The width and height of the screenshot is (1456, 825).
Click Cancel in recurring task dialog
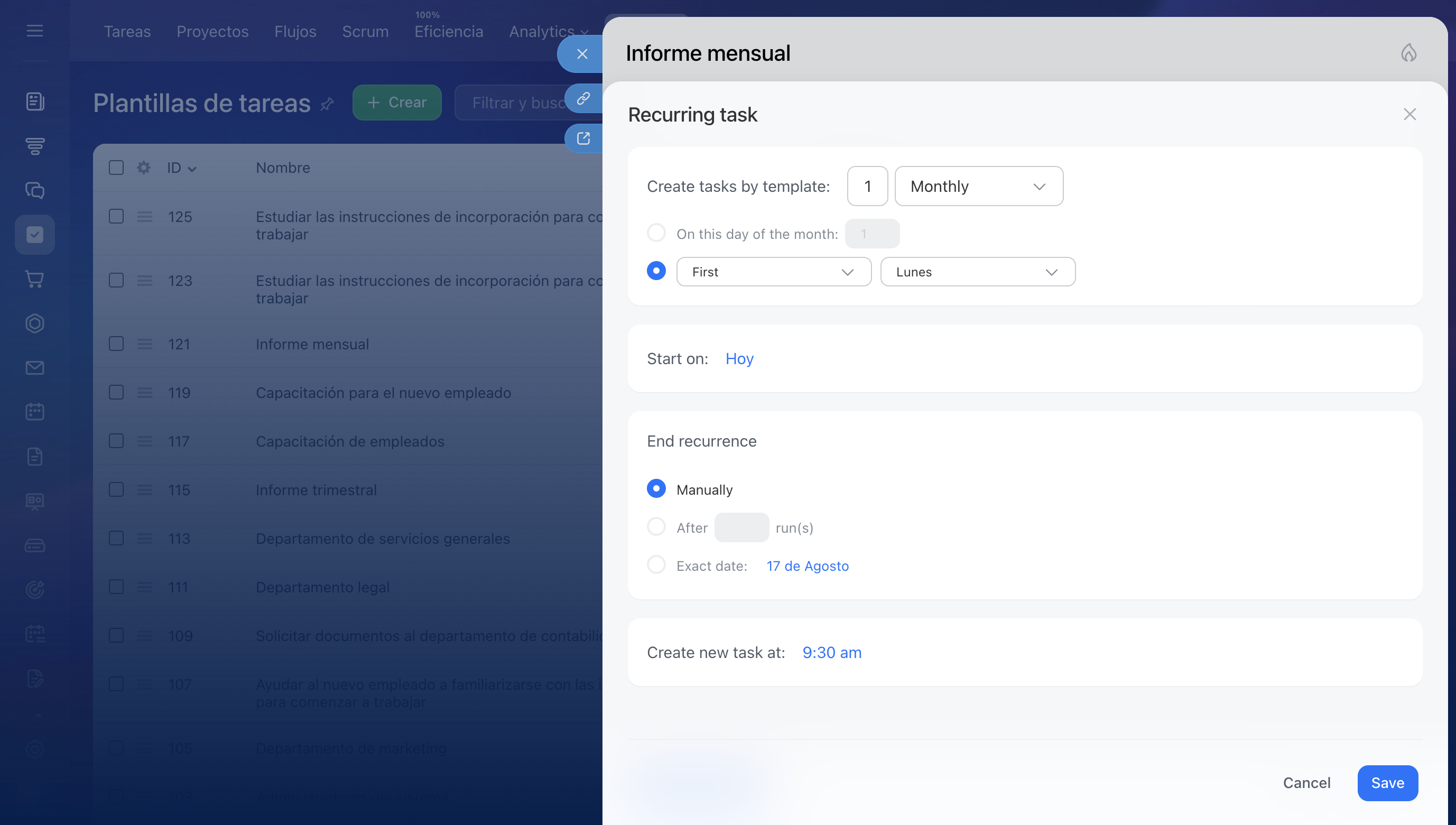coord(1306,783)
